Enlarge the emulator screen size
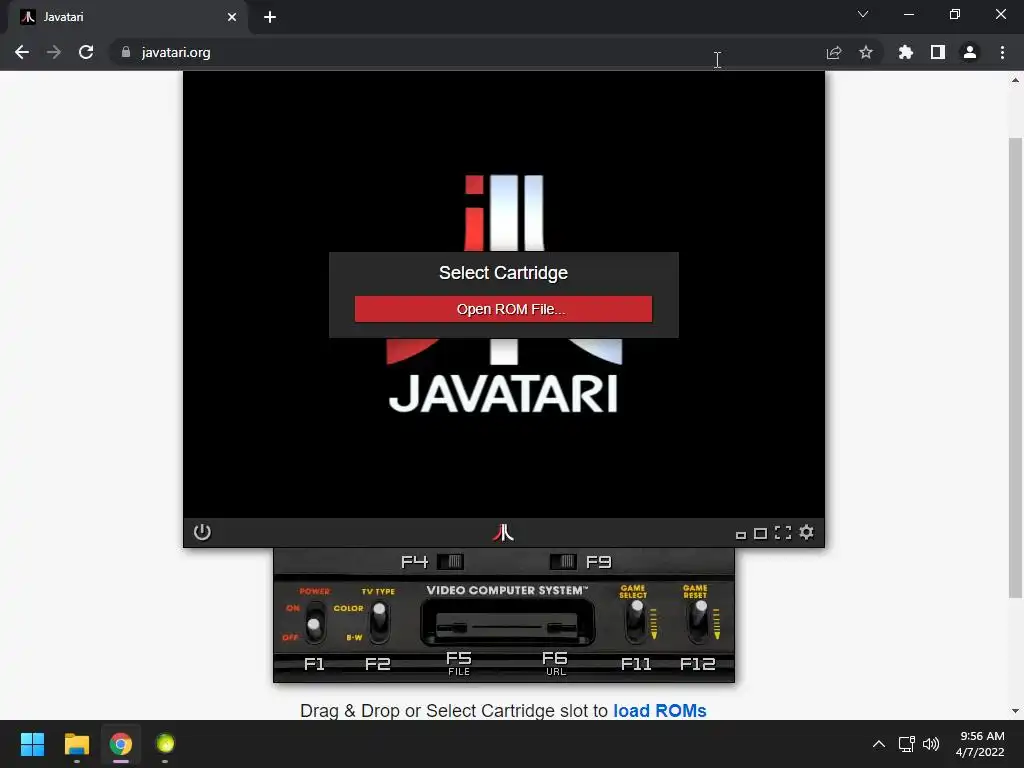Viewport: 1024px width, 768px height. coord(760,534)
